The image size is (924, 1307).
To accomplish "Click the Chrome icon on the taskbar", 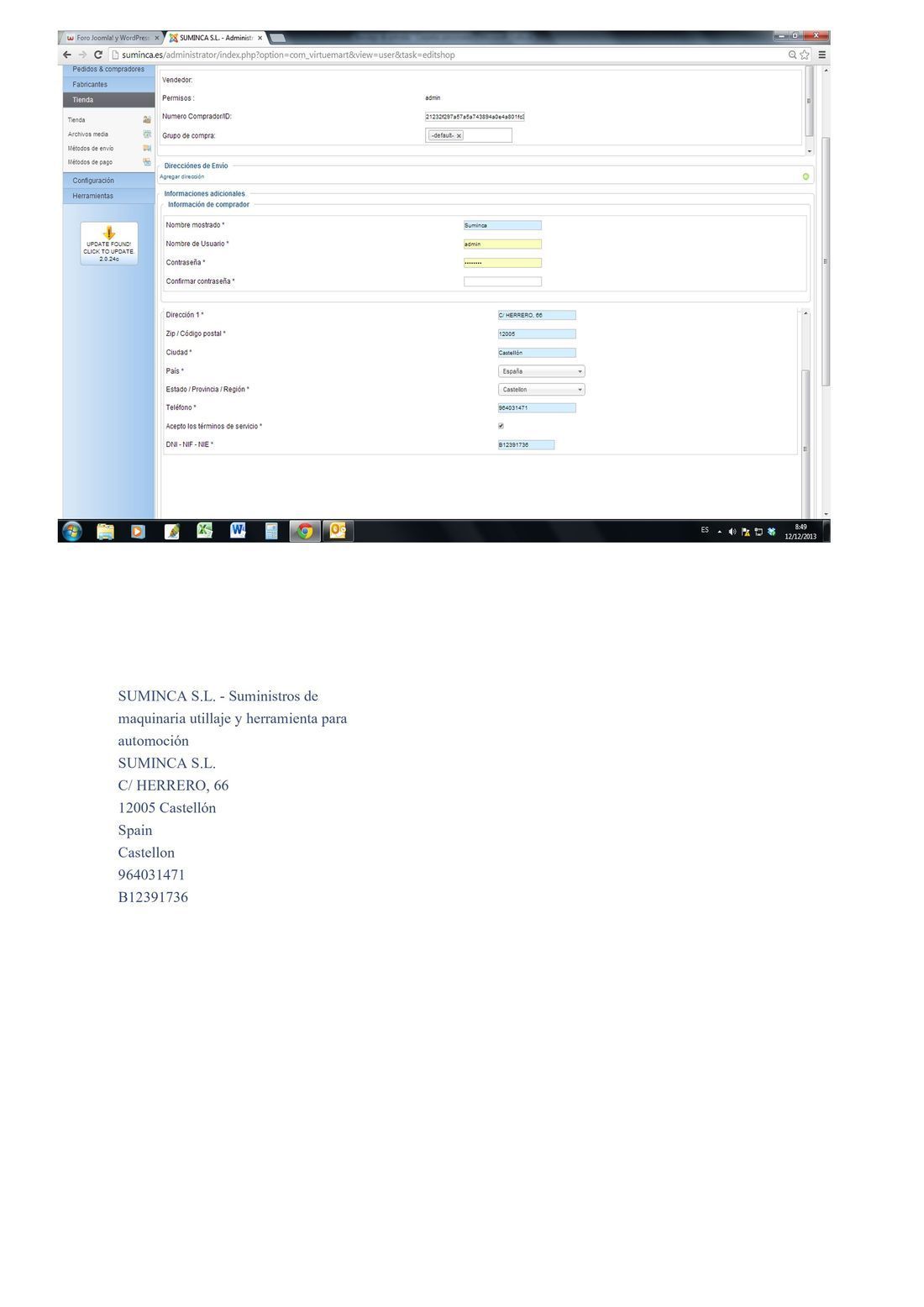I will point(305,531).
